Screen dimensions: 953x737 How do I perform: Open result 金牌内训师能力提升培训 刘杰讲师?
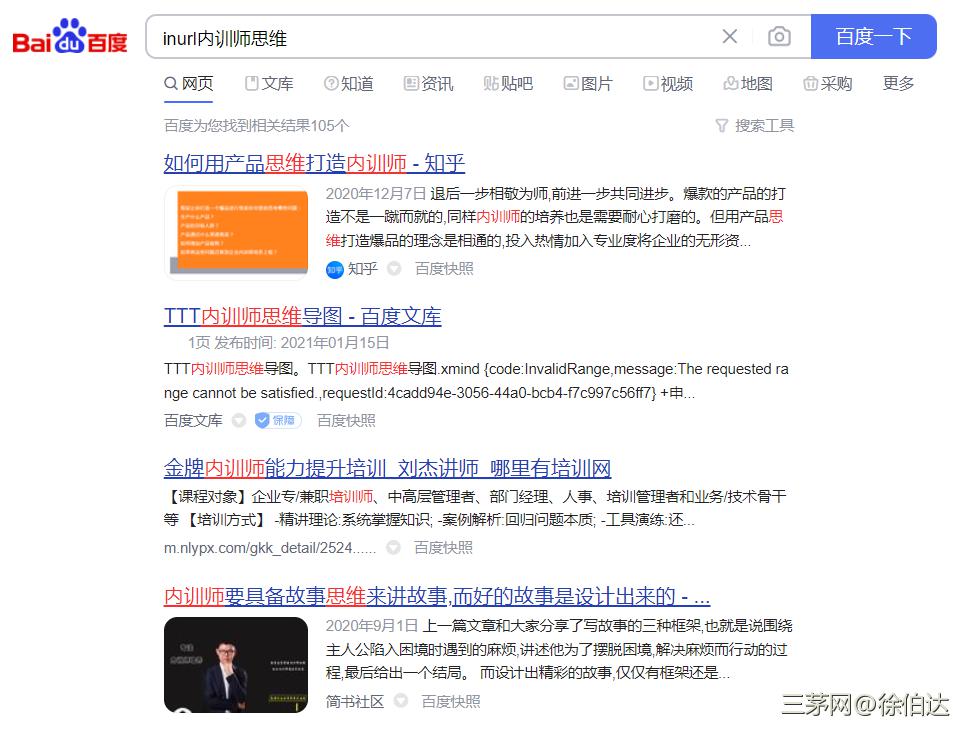click(387, 468)
